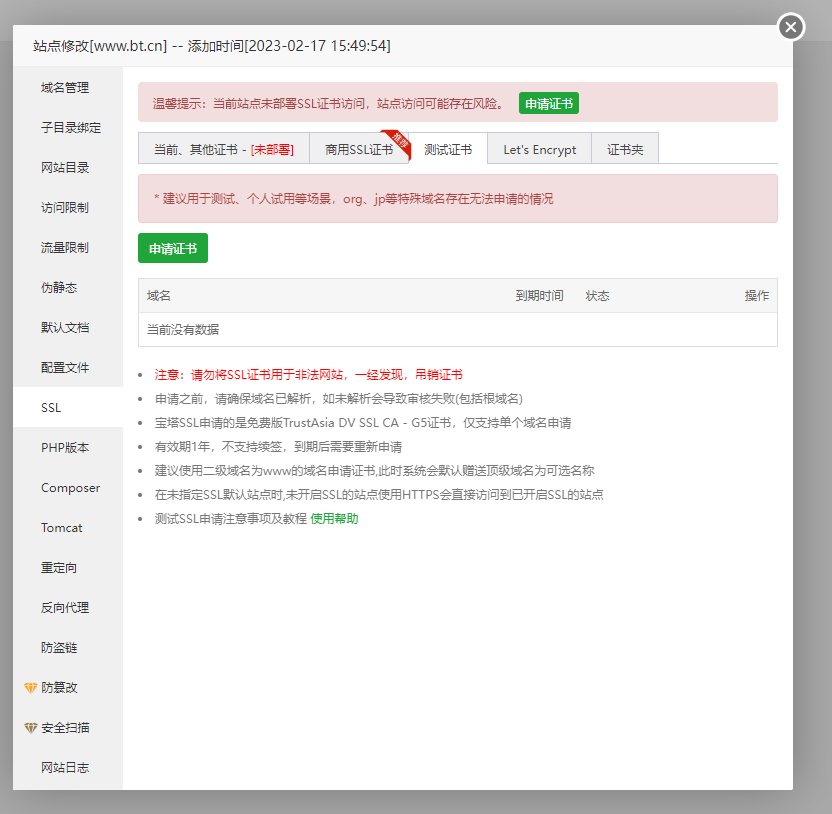832x814 pixels.
Task: Click the 到期时间 column header
Action: point(539,296)
